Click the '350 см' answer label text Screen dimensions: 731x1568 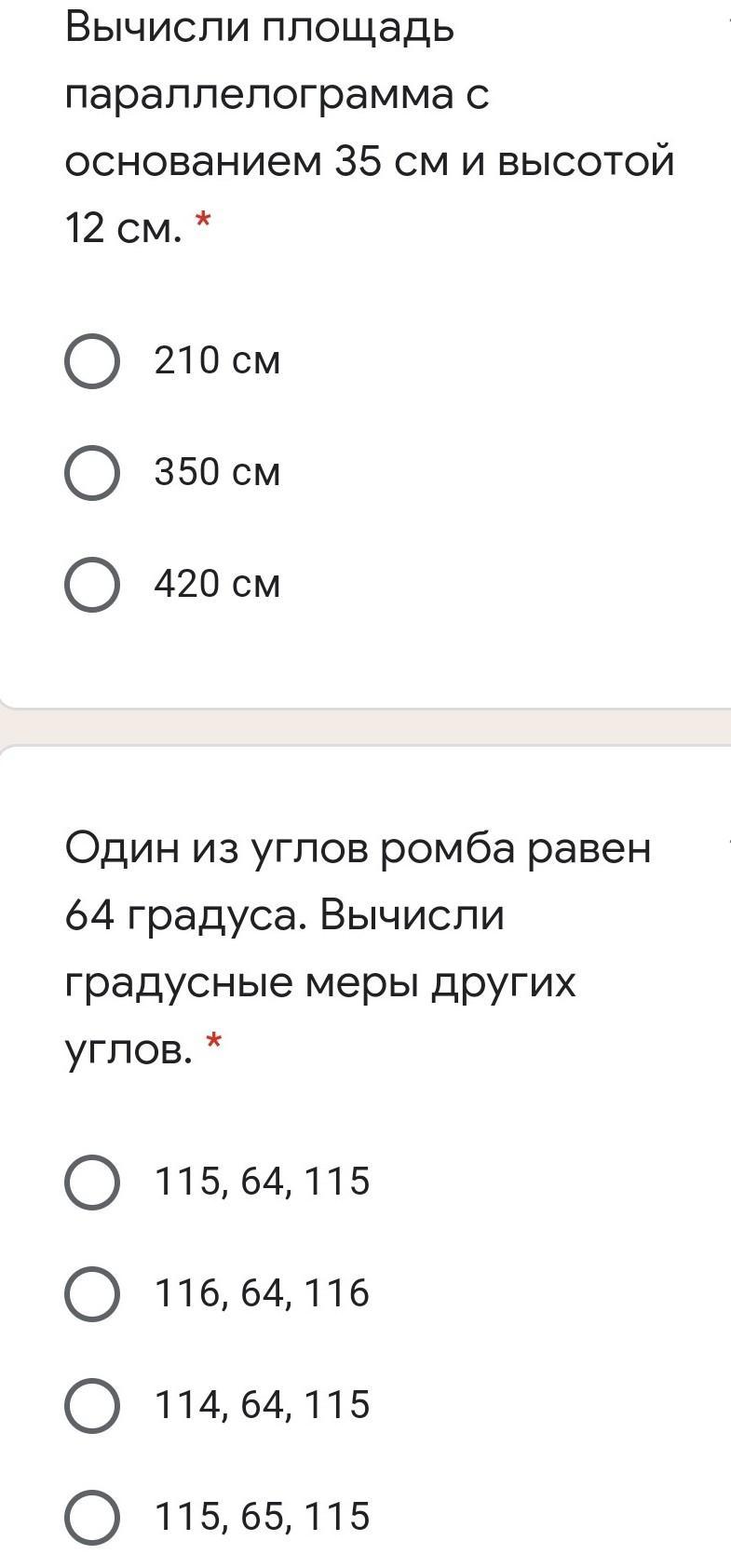[x=217, y=473]
